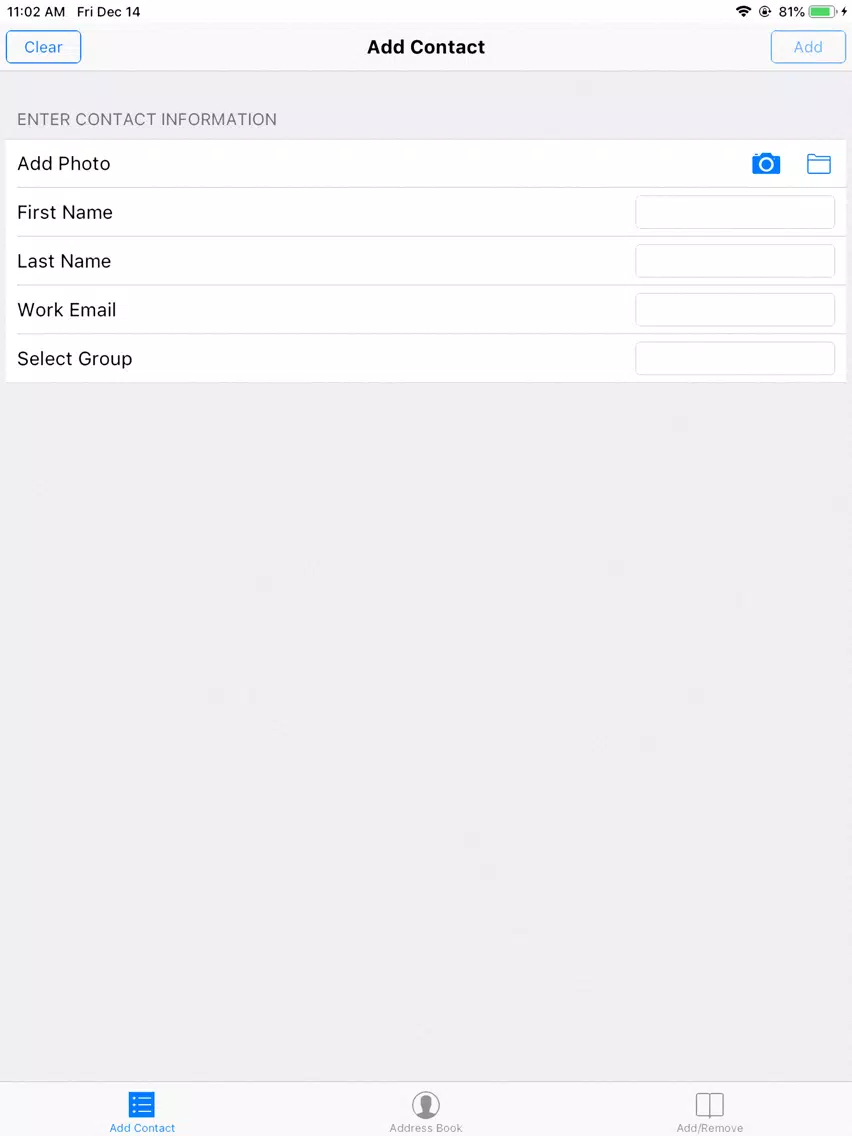Focus the First Name text field
The image size is (852, 1136).
(735, 212)
